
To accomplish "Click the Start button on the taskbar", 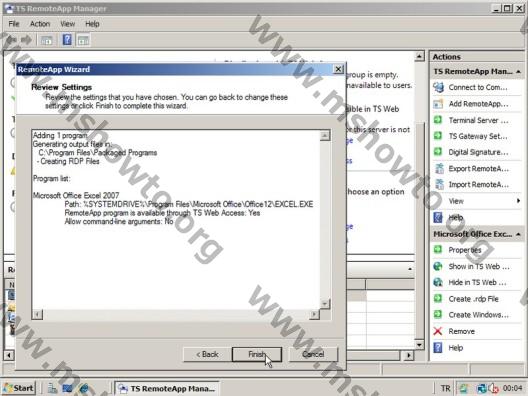I will pyautogui.click(x=19, y=388).
